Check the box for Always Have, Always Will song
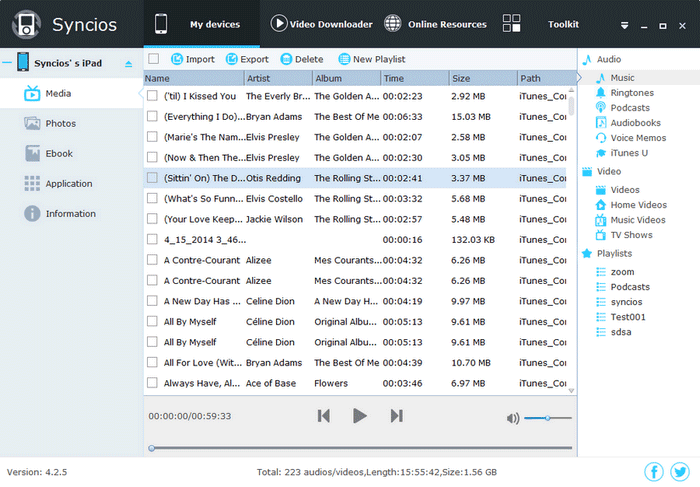 pyautogui.click(x=152, y=383)
